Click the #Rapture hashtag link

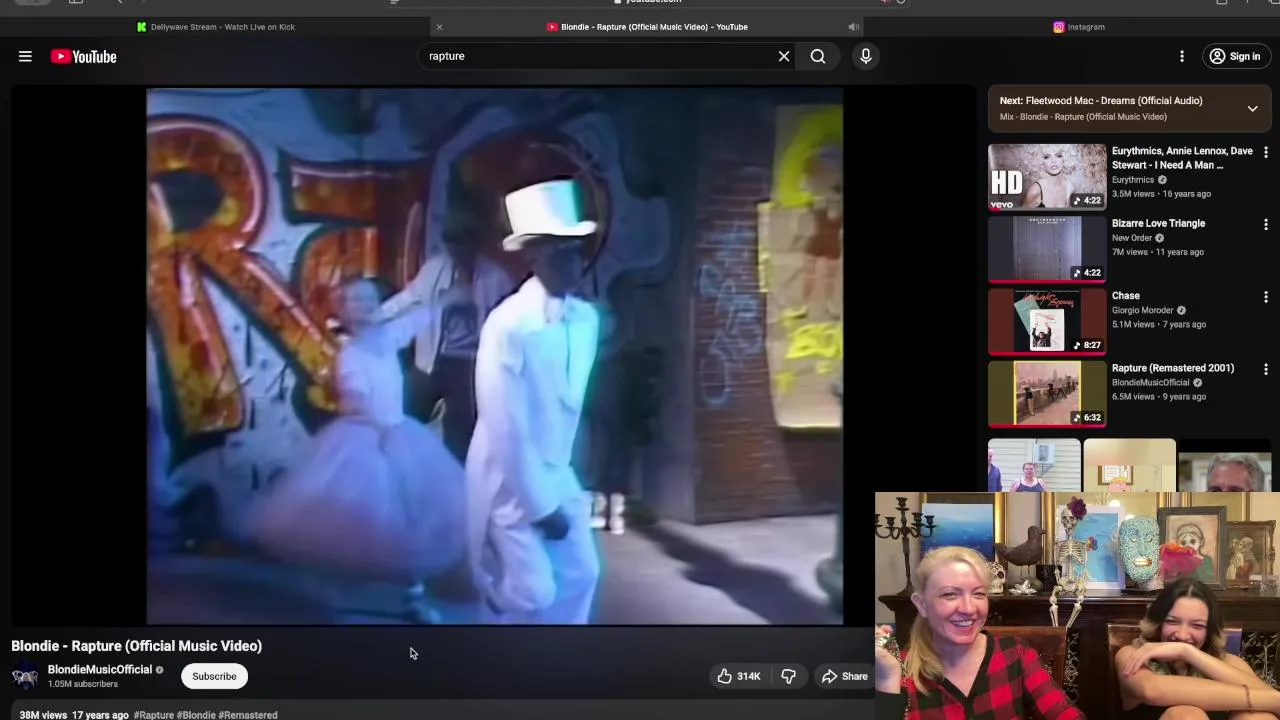153,715
